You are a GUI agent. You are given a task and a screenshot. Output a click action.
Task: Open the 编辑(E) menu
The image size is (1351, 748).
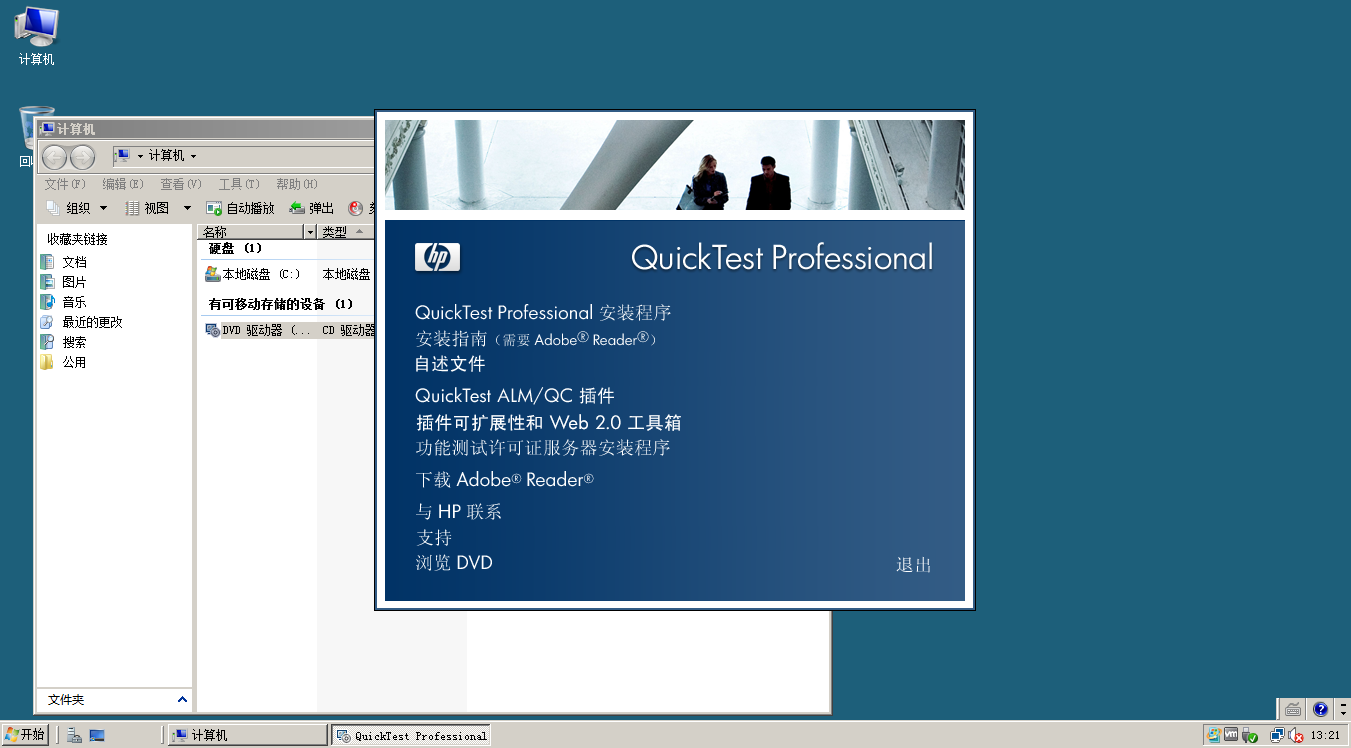tap(123, 184)
